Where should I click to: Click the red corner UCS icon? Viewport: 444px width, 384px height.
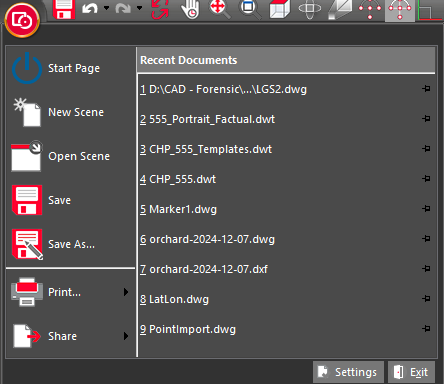tap(430, 10)
